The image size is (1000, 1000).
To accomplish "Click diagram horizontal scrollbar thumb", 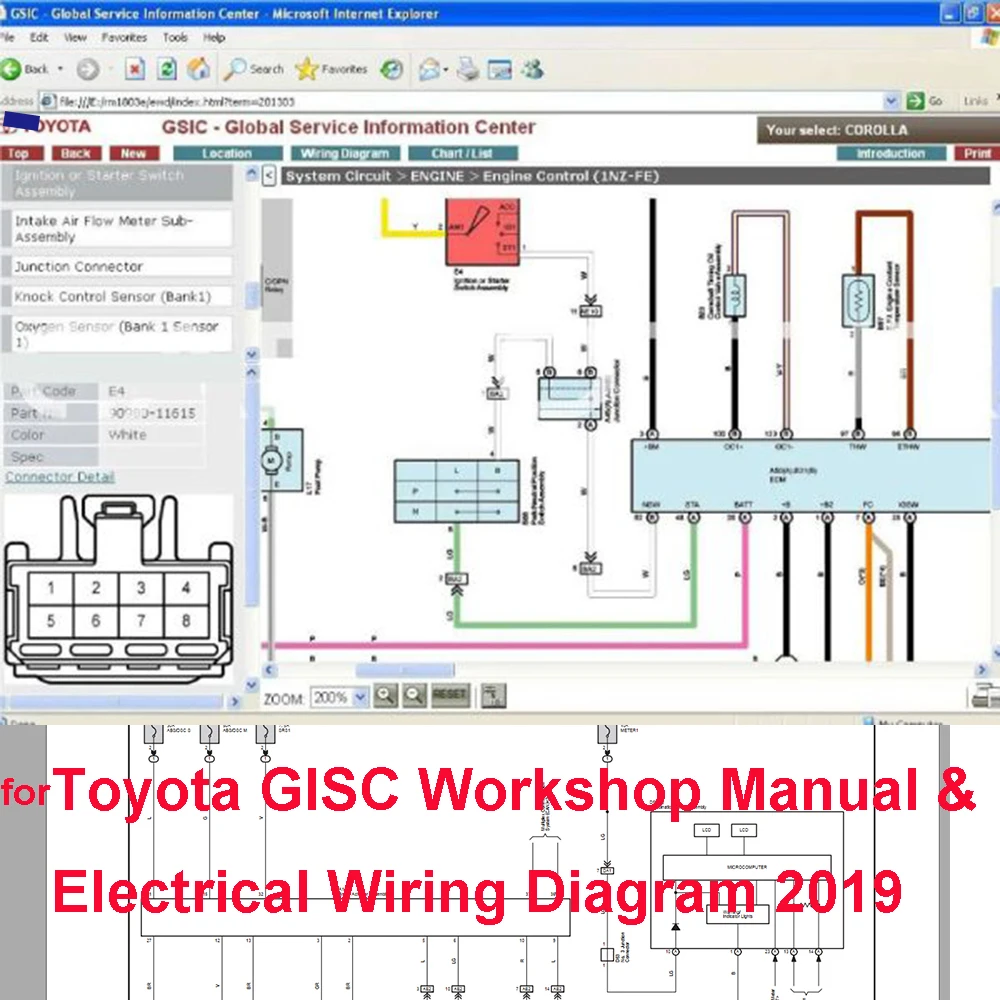I will tap(405, 670).
